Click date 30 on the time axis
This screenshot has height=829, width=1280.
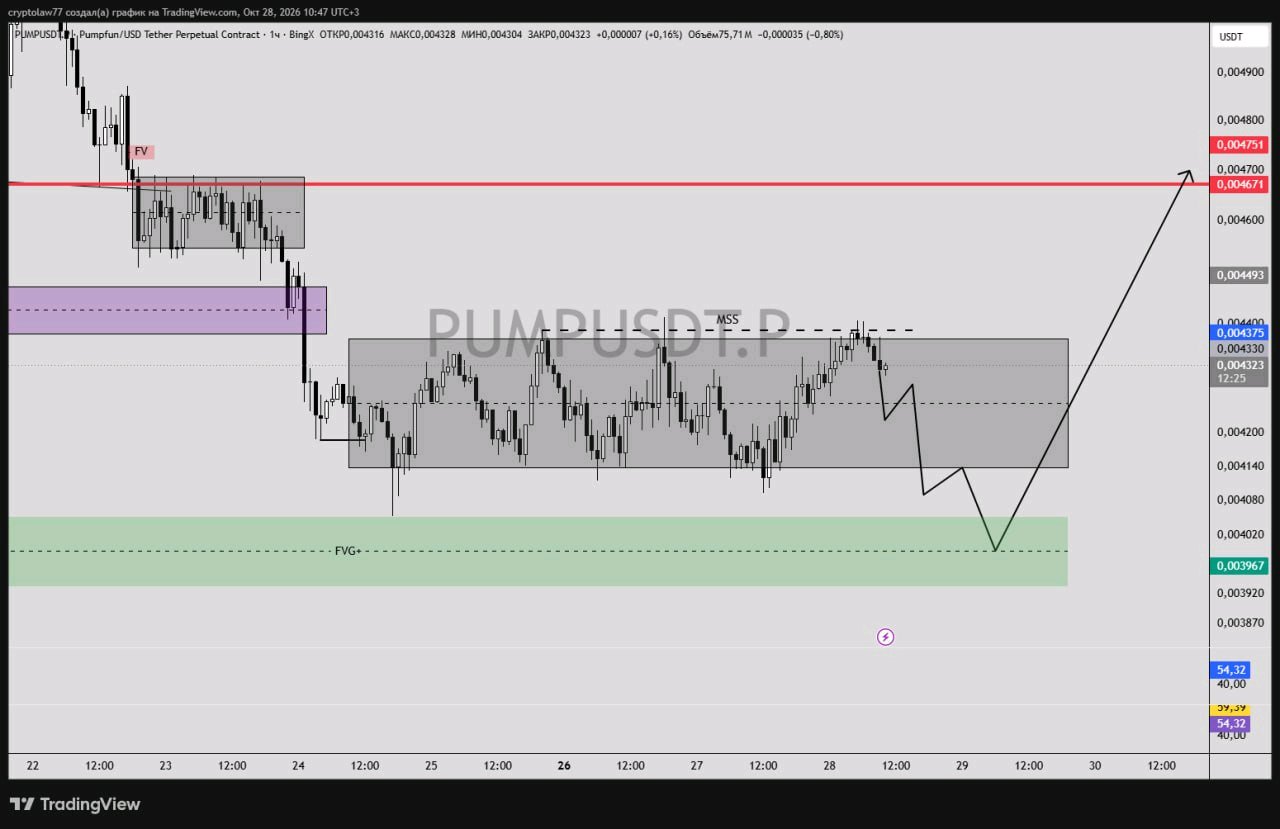[x=1095, y=766]
